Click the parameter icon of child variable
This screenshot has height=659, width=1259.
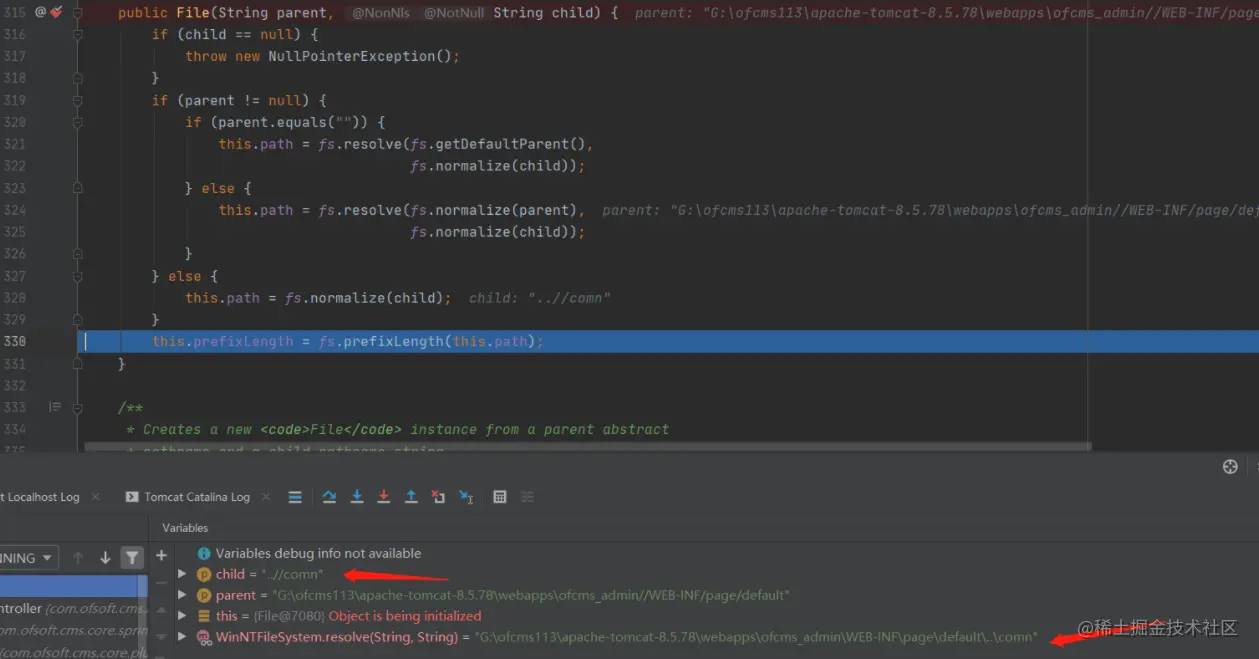tap(204, 574)
